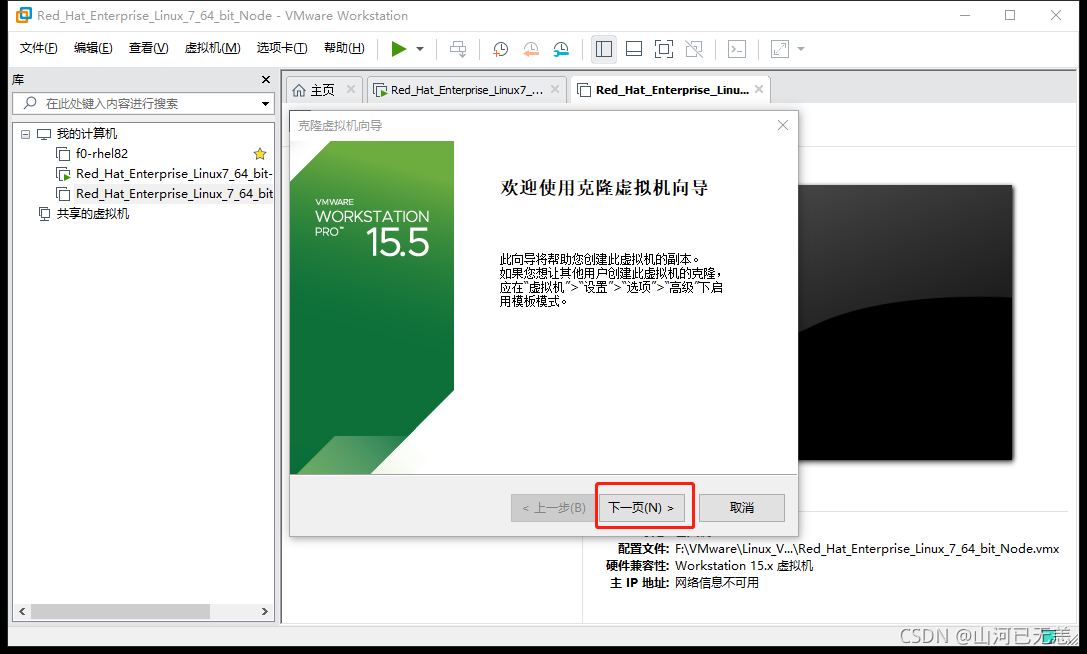
Task: Select f0-rhel82 in the library tree
Action: (101, 153)
